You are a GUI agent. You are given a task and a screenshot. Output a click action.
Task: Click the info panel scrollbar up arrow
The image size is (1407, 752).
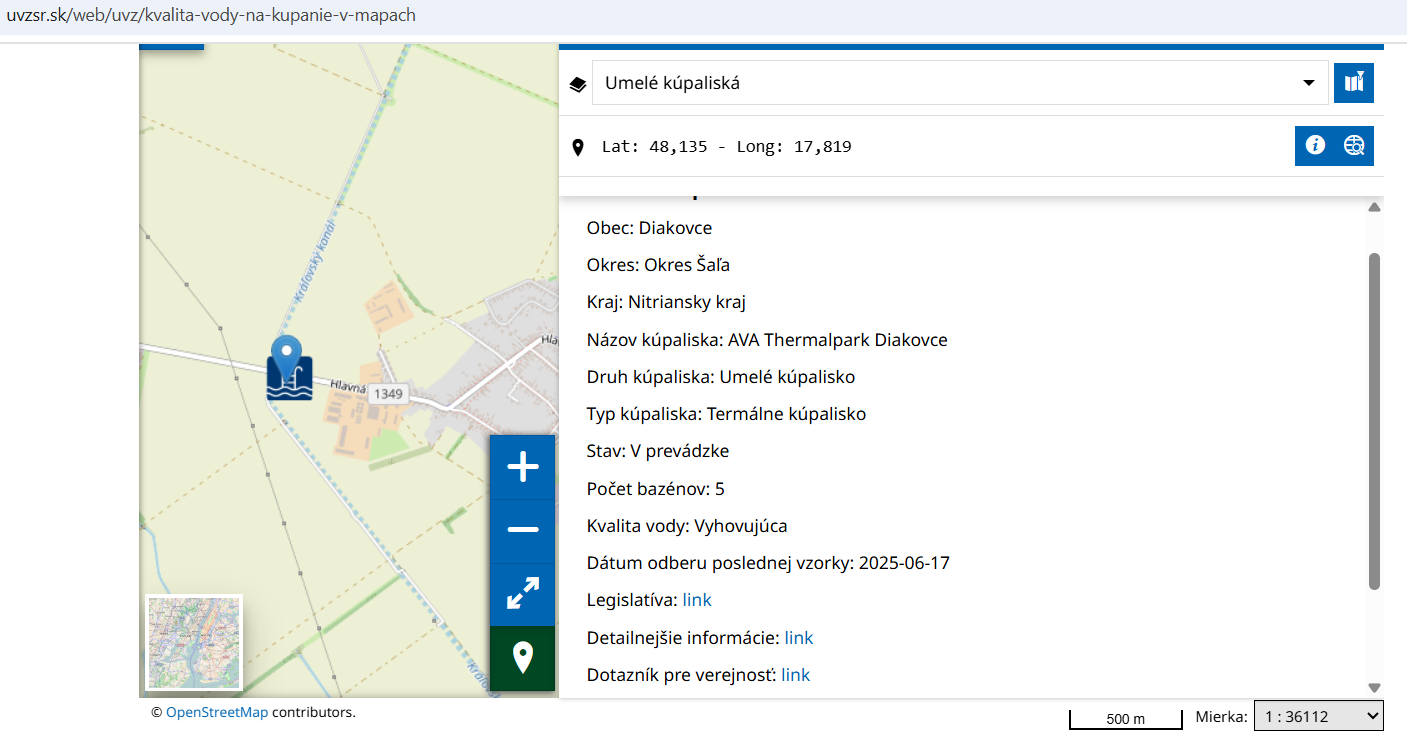click(1374, 207)
